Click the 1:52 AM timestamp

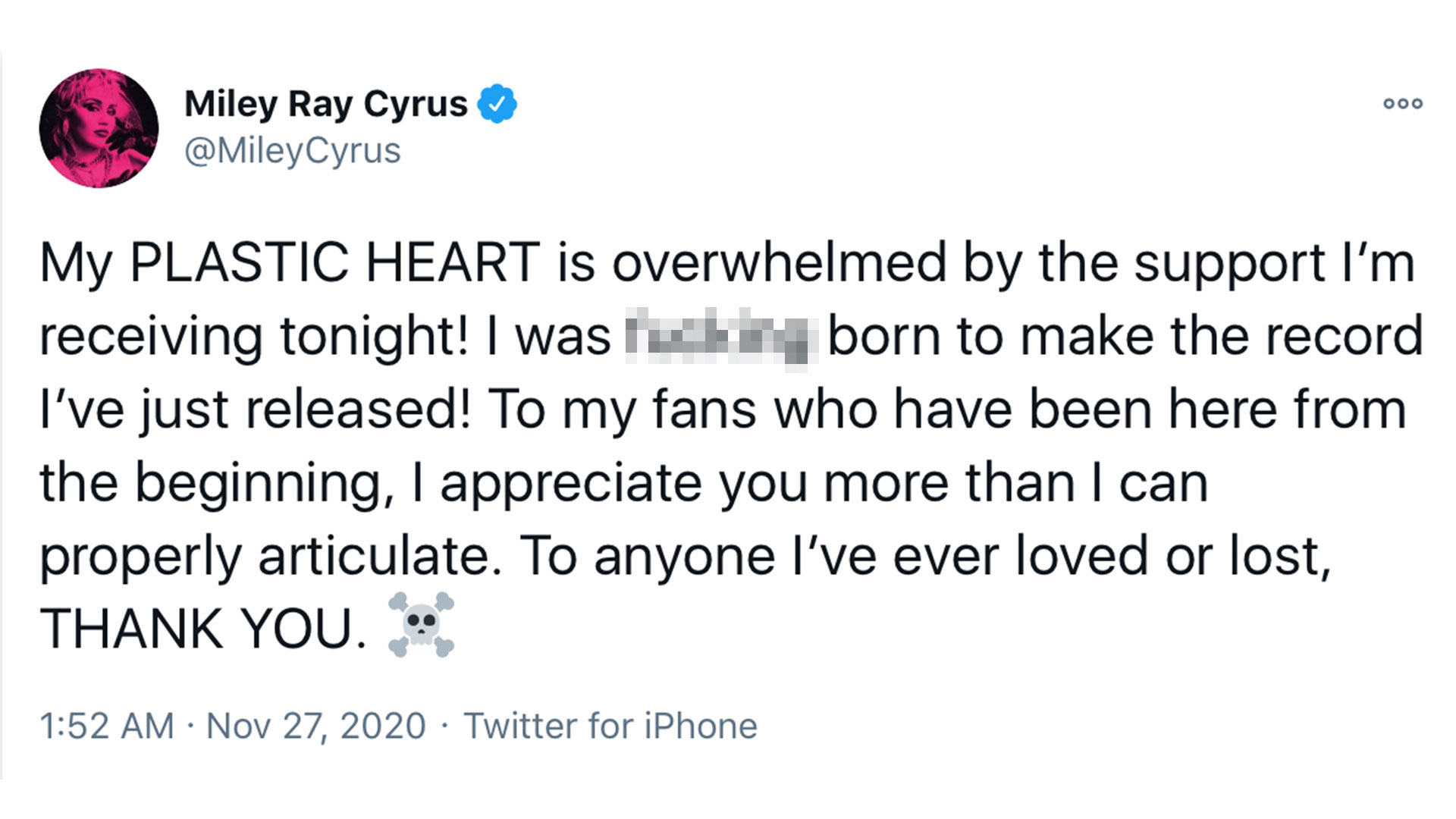[x=107, y=726]
